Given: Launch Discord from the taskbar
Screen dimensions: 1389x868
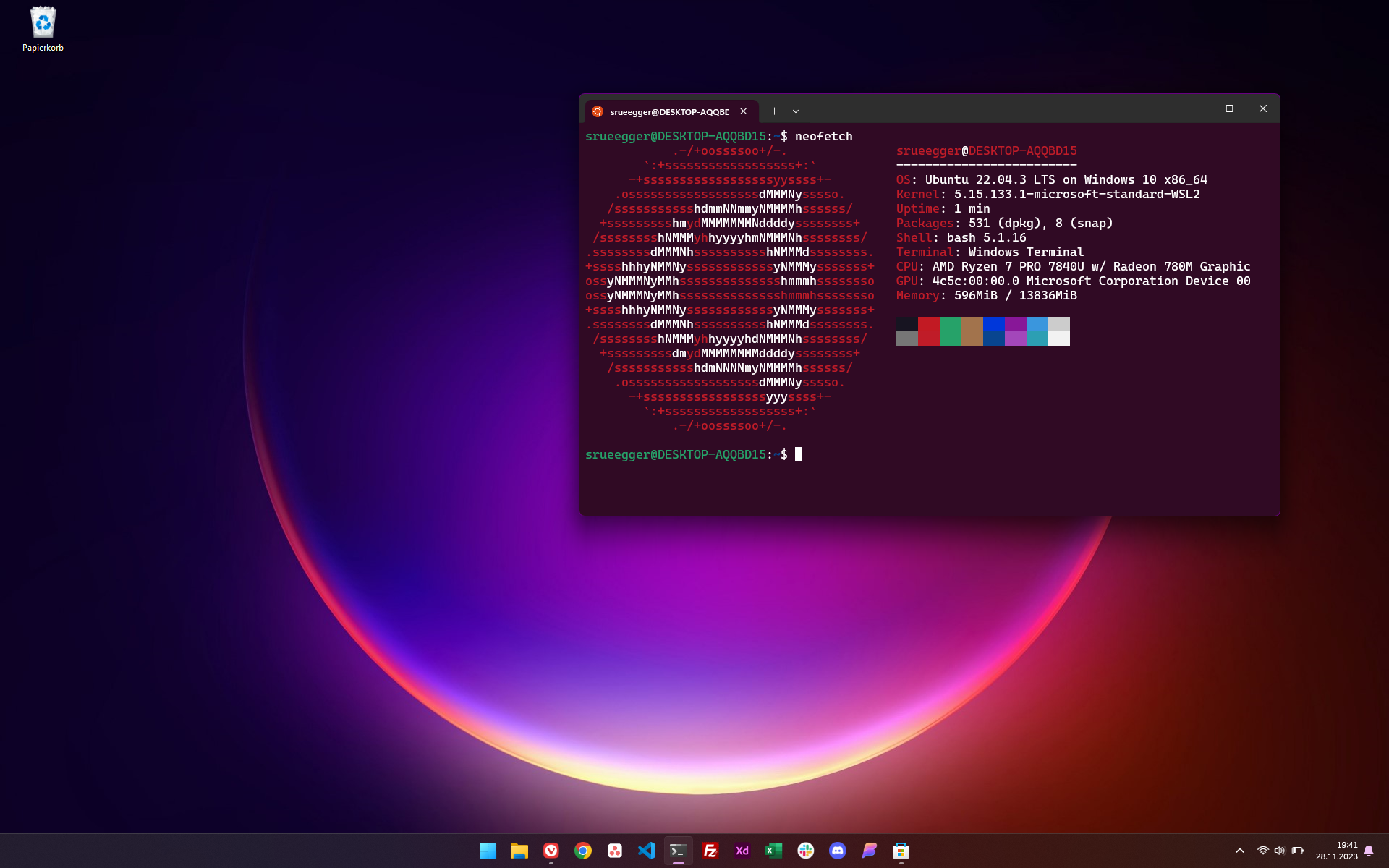Looking at the screenshot, I should [838, 851].
